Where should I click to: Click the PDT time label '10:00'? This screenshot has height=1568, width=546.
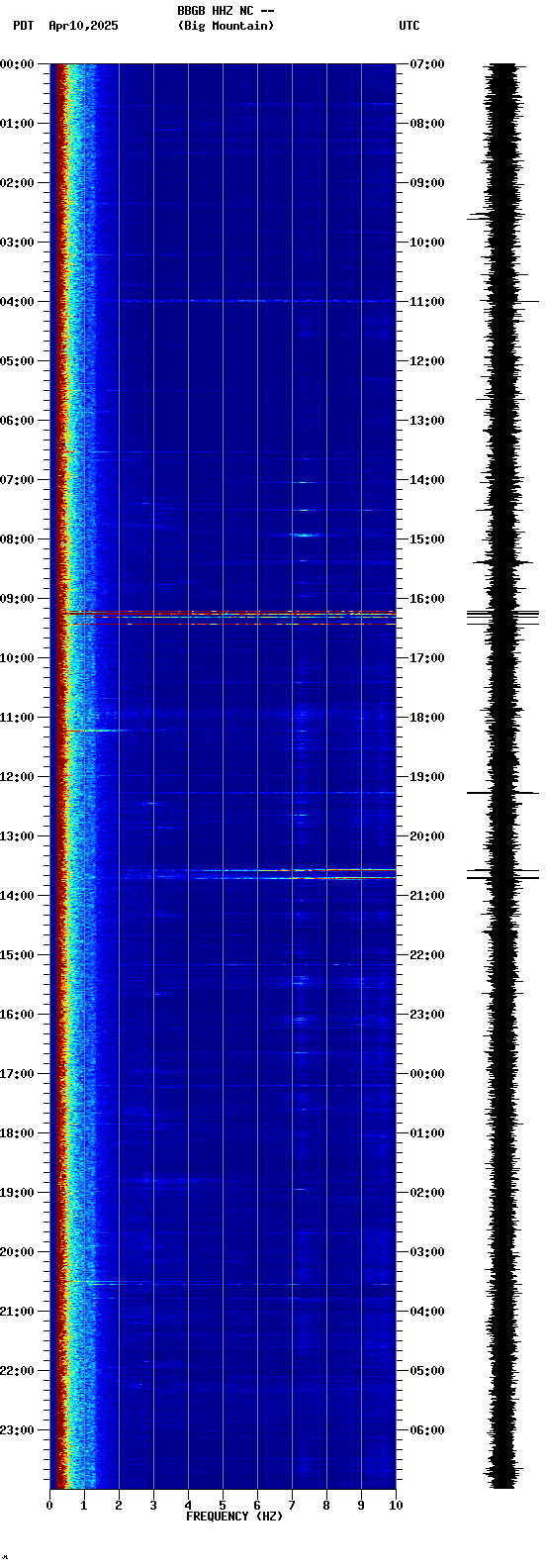[17, 658]
